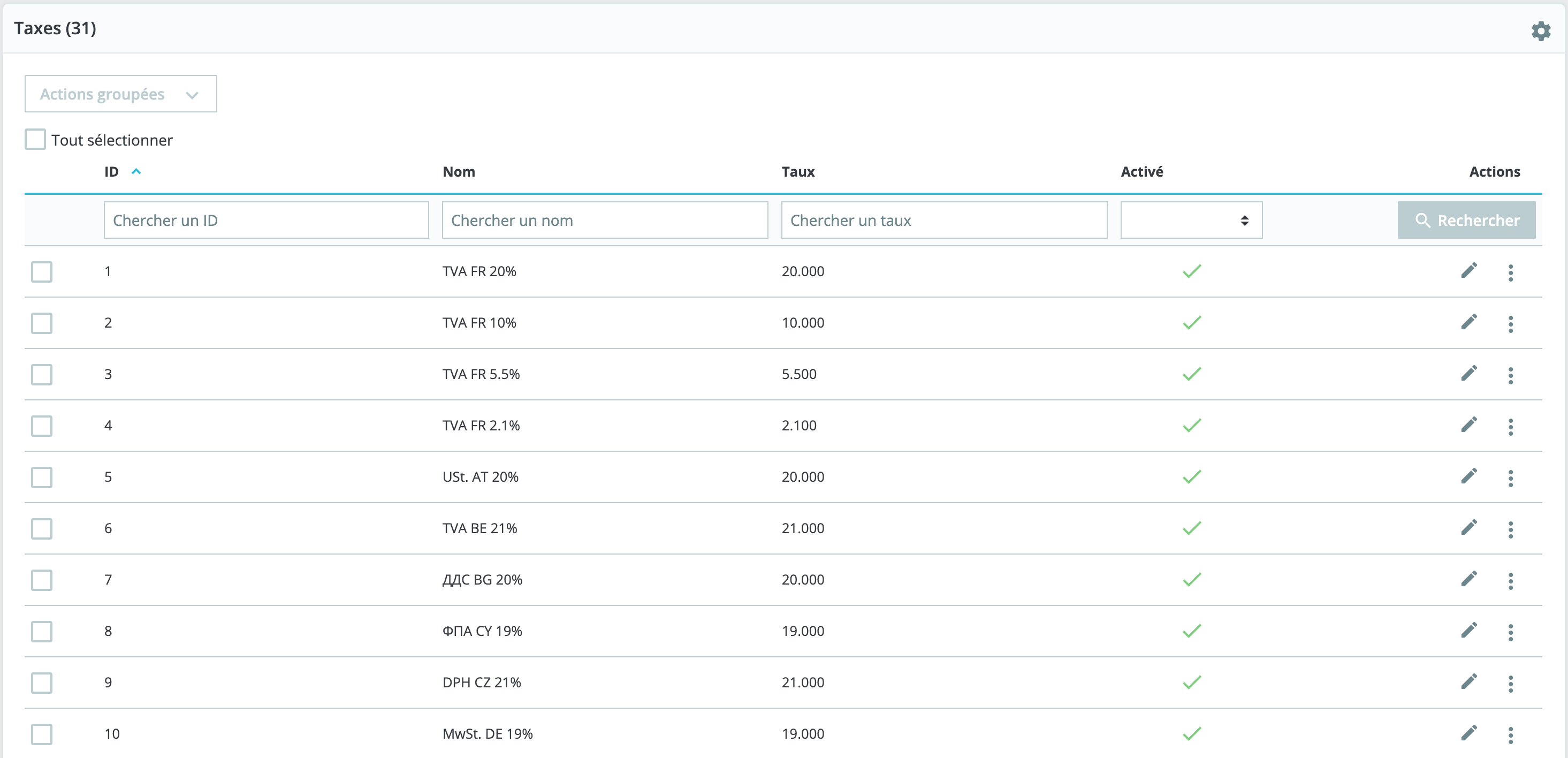Screen dimensions: 1568x758
Task: Click the tax name MwSt. DE 19%
Action: (x=488, y=734)
